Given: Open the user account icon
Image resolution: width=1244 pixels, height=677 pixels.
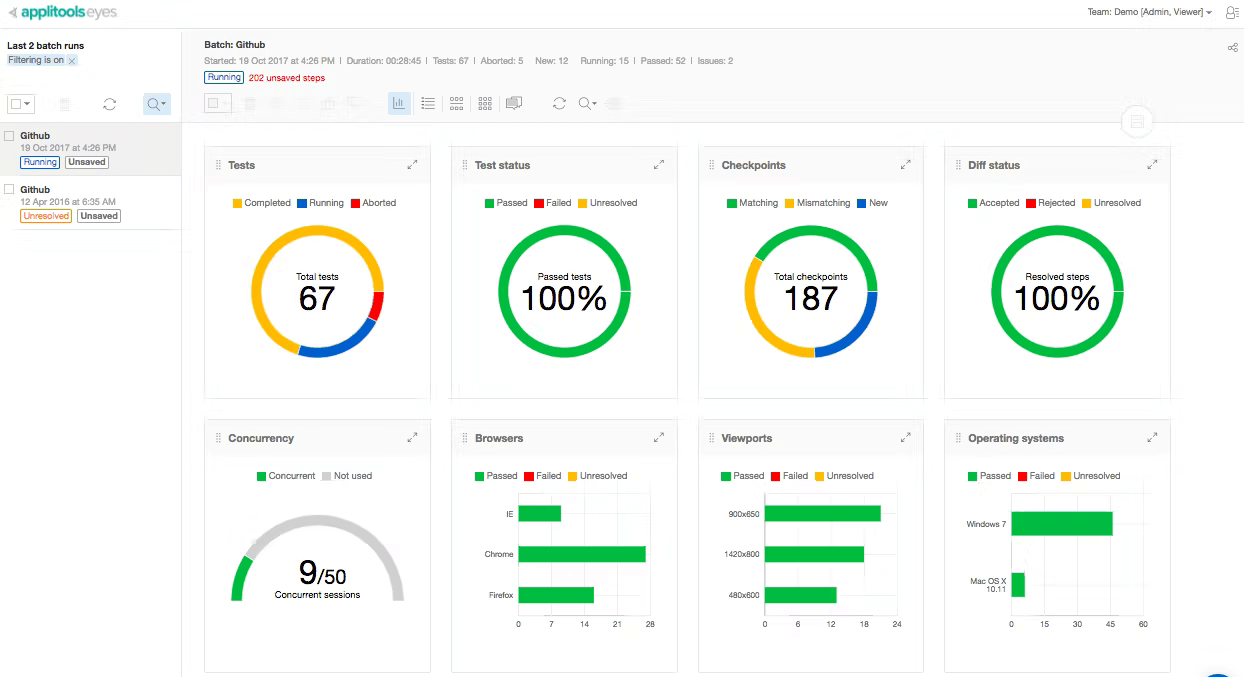Looking at the screenshot, I should tap(1231, 13).
